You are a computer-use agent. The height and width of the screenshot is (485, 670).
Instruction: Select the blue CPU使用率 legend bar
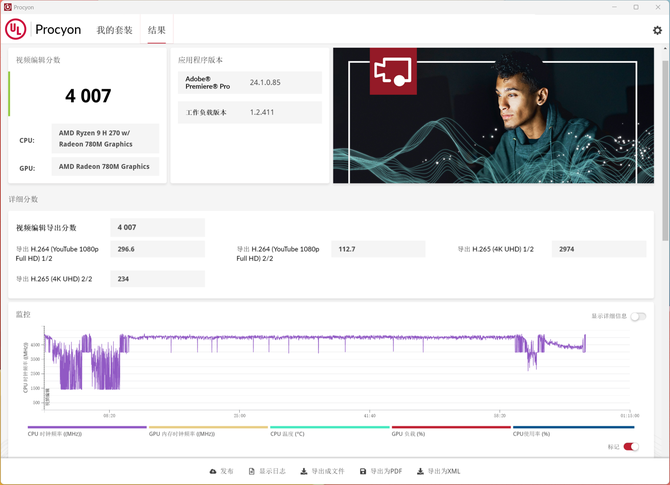pyautogui.click(x=573, y=427)
